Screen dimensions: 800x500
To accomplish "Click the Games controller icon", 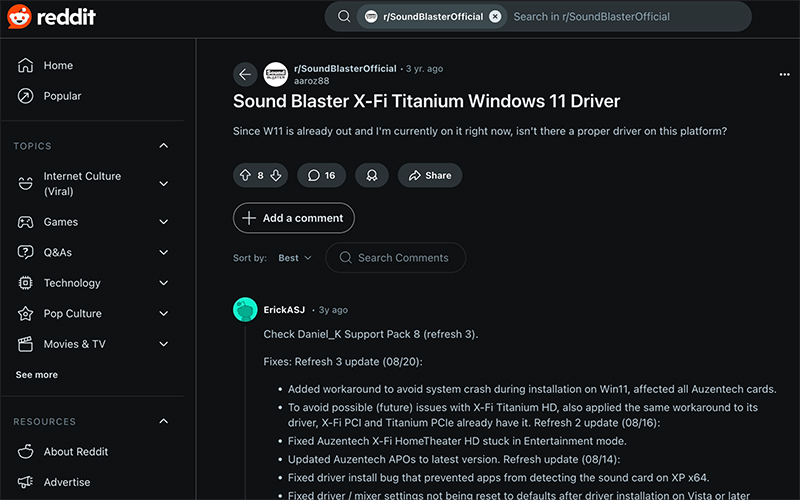I will point(26,222).
